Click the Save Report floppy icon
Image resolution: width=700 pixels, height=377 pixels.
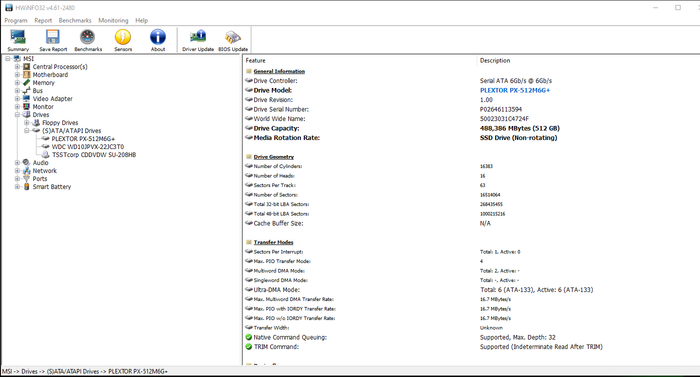(x=53, y=40)
